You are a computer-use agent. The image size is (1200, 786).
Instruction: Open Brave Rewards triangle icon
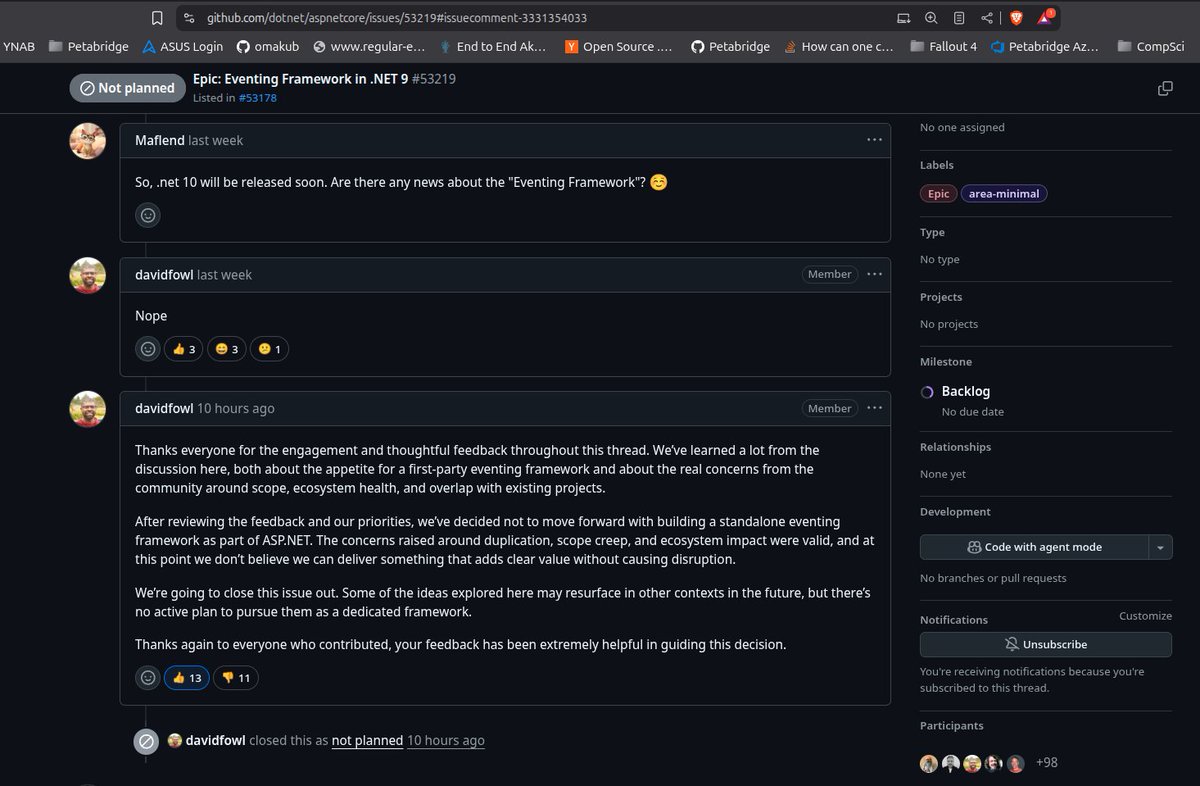[x=1045, y=17]
